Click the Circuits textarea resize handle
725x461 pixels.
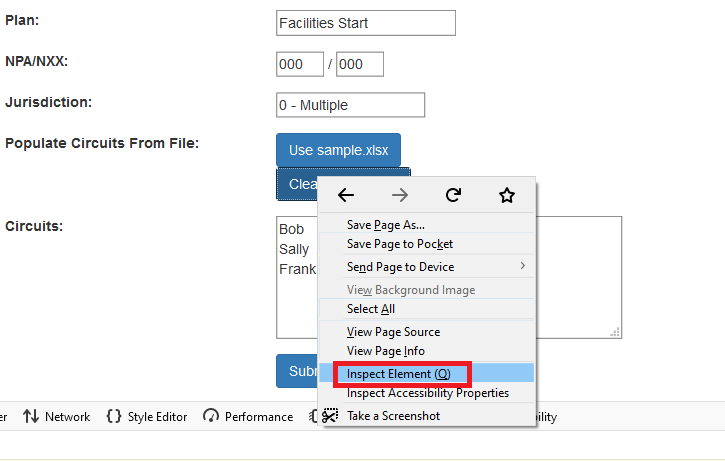(615, 332)
